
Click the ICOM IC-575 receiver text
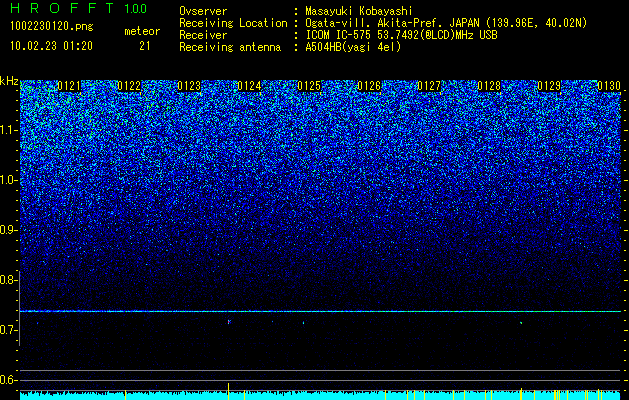401,36
